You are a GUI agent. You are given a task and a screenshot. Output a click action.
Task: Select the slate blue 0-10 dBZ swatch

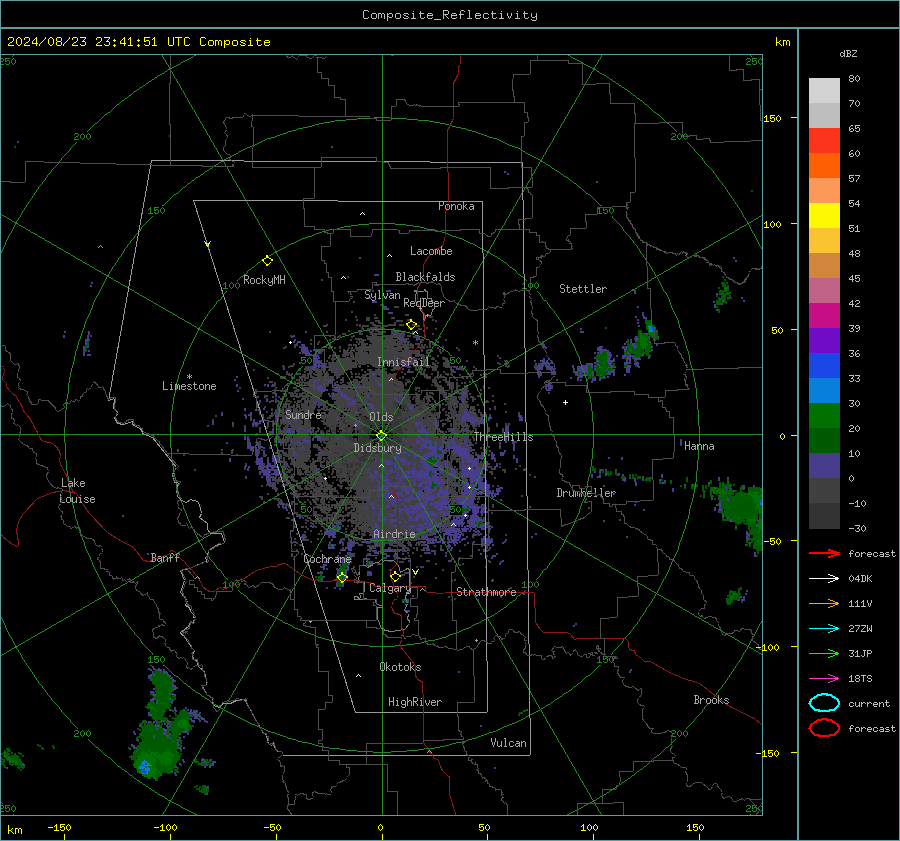click(824, 466)
